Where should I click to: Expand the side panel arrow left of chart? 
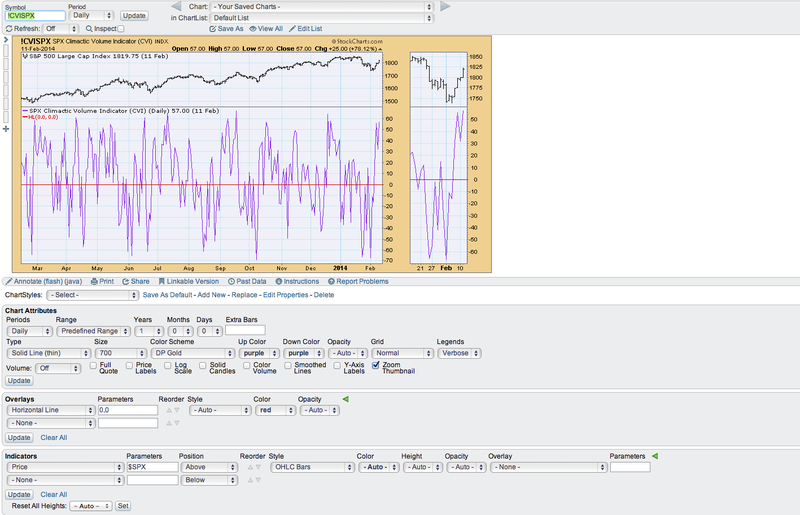coord(6,40)
